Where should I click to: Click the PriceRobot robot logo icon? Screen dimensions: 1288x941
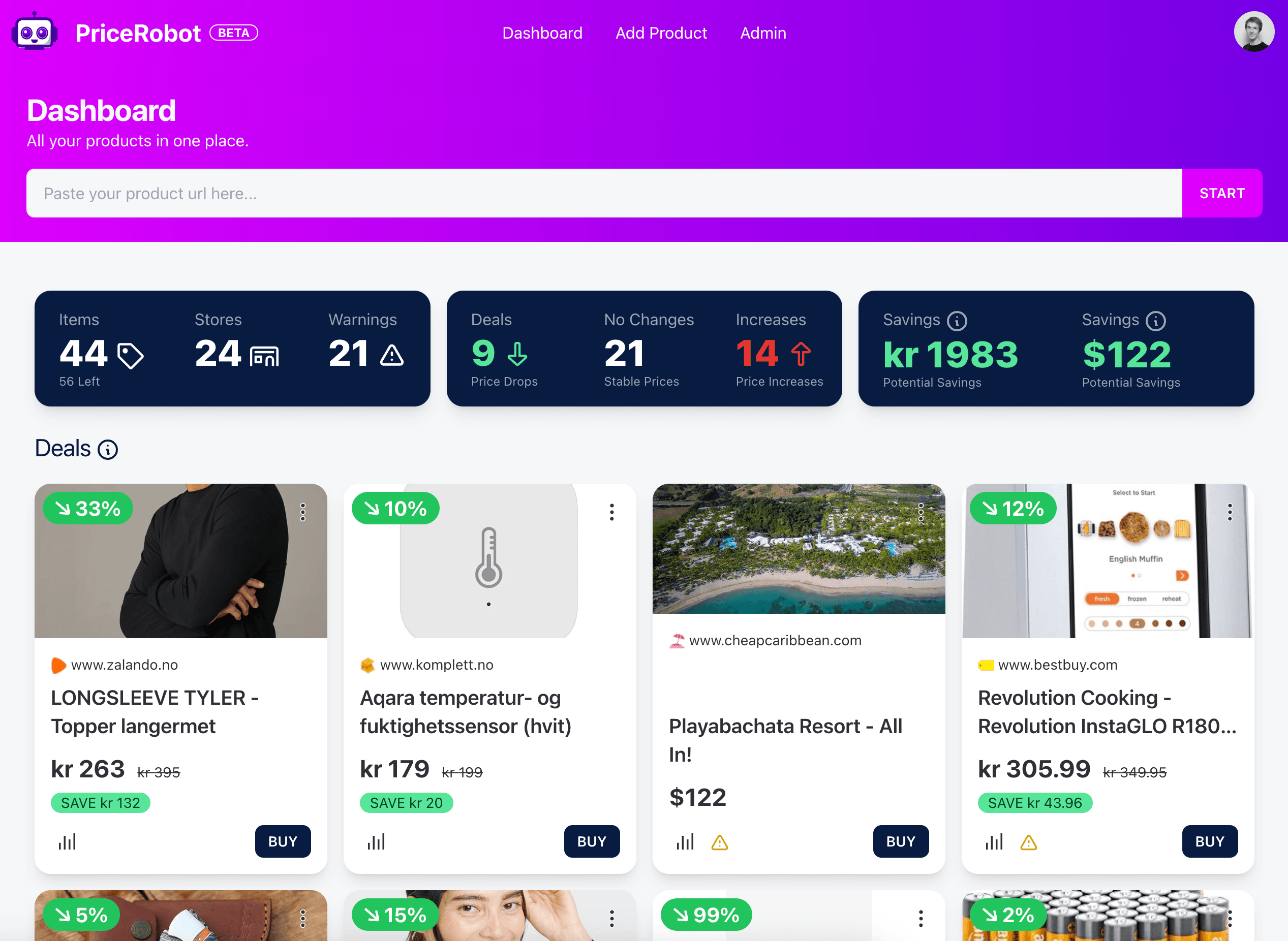[x=35, y=32]
